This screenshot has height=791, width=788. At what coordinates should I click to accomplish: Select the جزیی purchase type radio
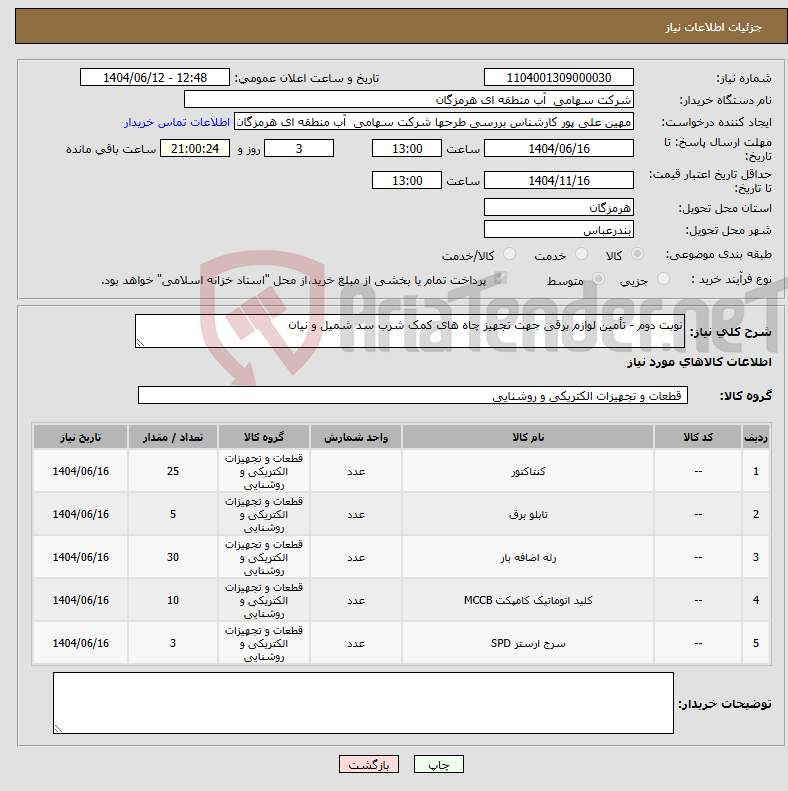point(663,278)
